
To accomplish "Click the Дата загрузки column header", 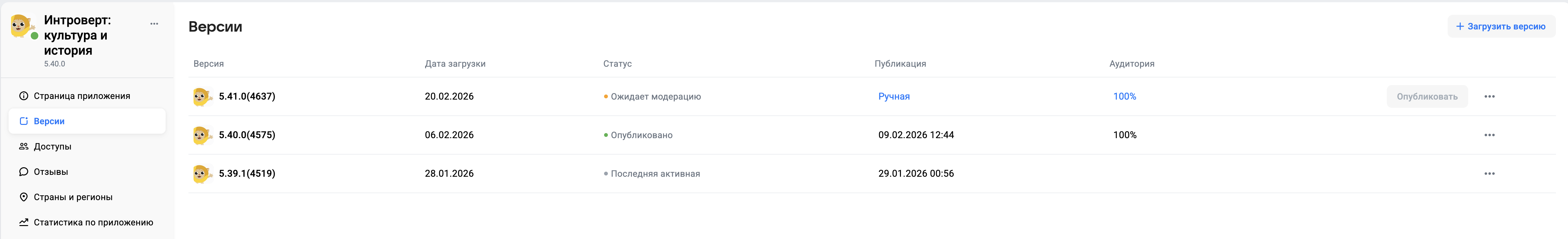I will point(455,64).
